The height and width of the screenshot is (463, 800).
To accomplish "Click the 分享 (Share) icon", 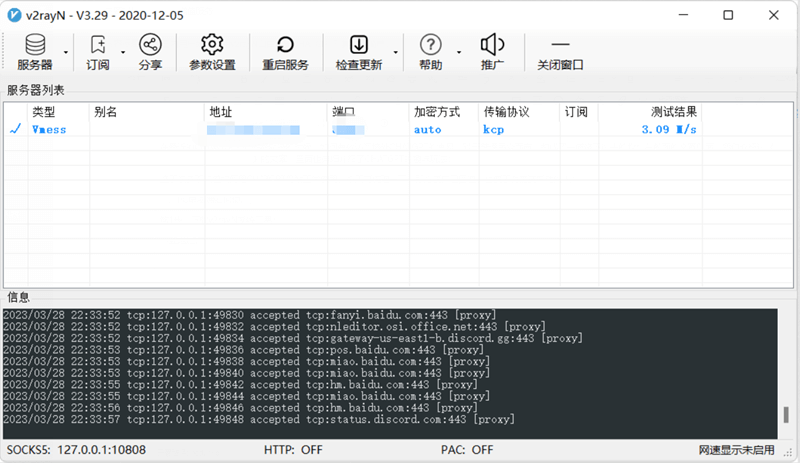I will point(150,45).
